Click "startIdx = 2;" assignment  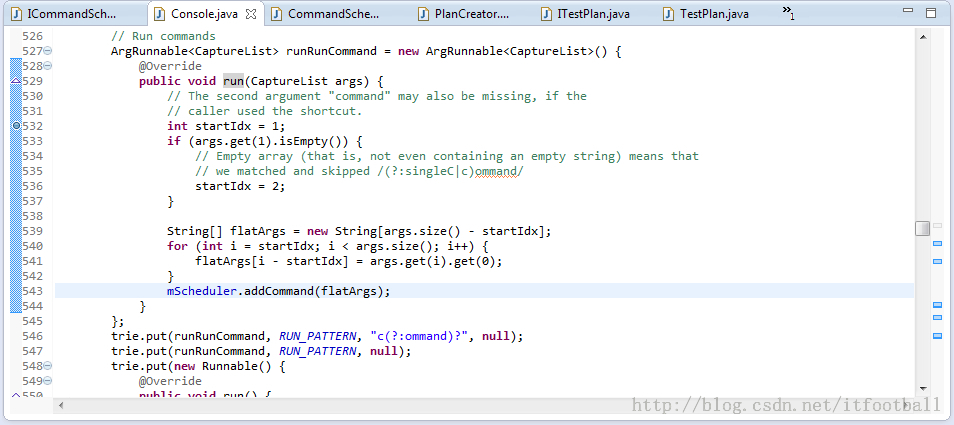coord(240,186)
